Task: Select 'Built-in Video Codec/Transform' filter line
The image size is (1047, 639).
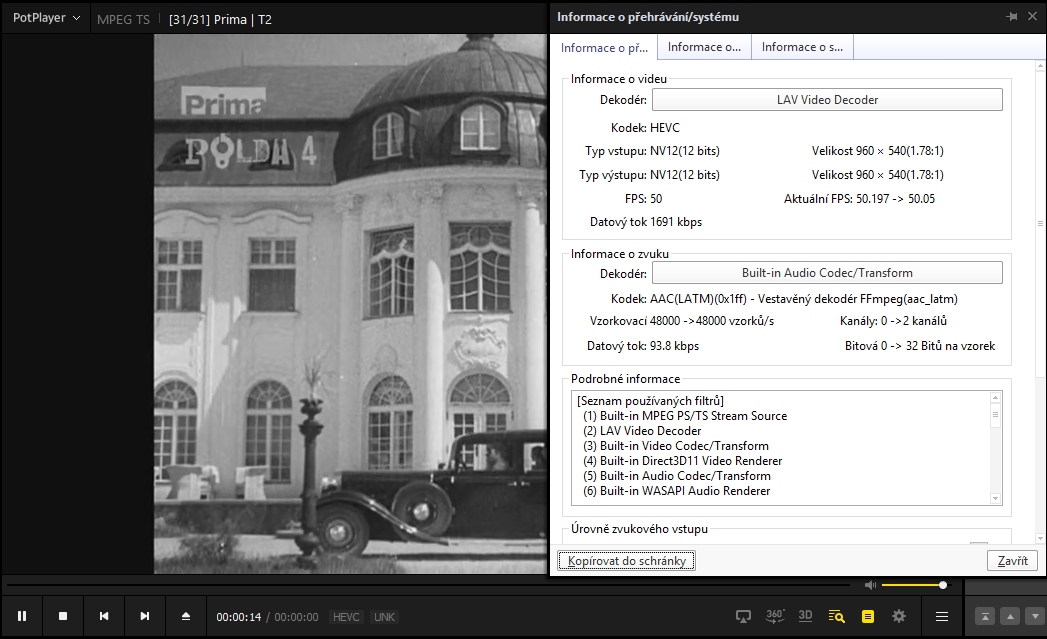Action: (x=676, y=446)
